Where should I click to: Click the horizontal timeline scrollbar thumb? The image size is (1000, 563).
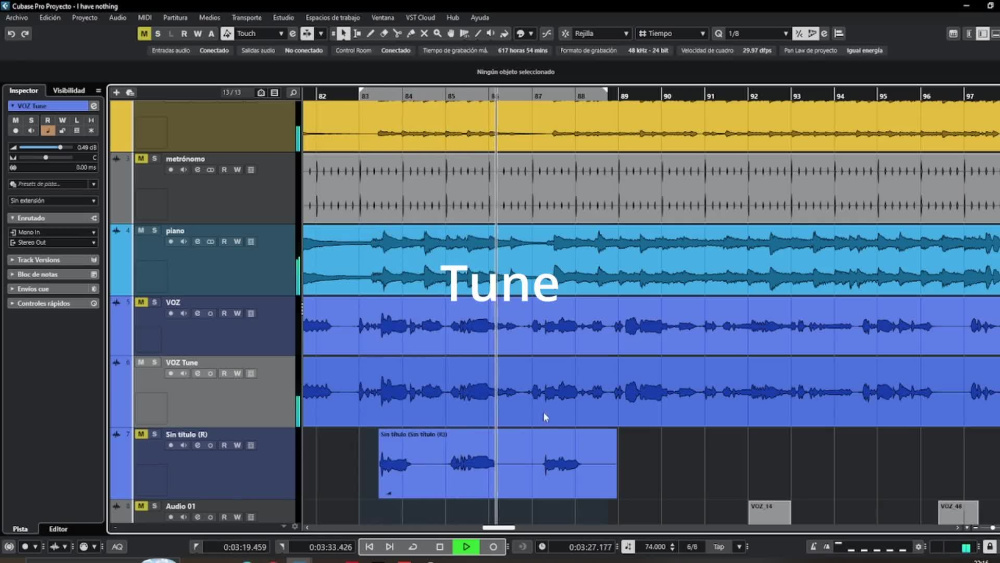(499, 528)
